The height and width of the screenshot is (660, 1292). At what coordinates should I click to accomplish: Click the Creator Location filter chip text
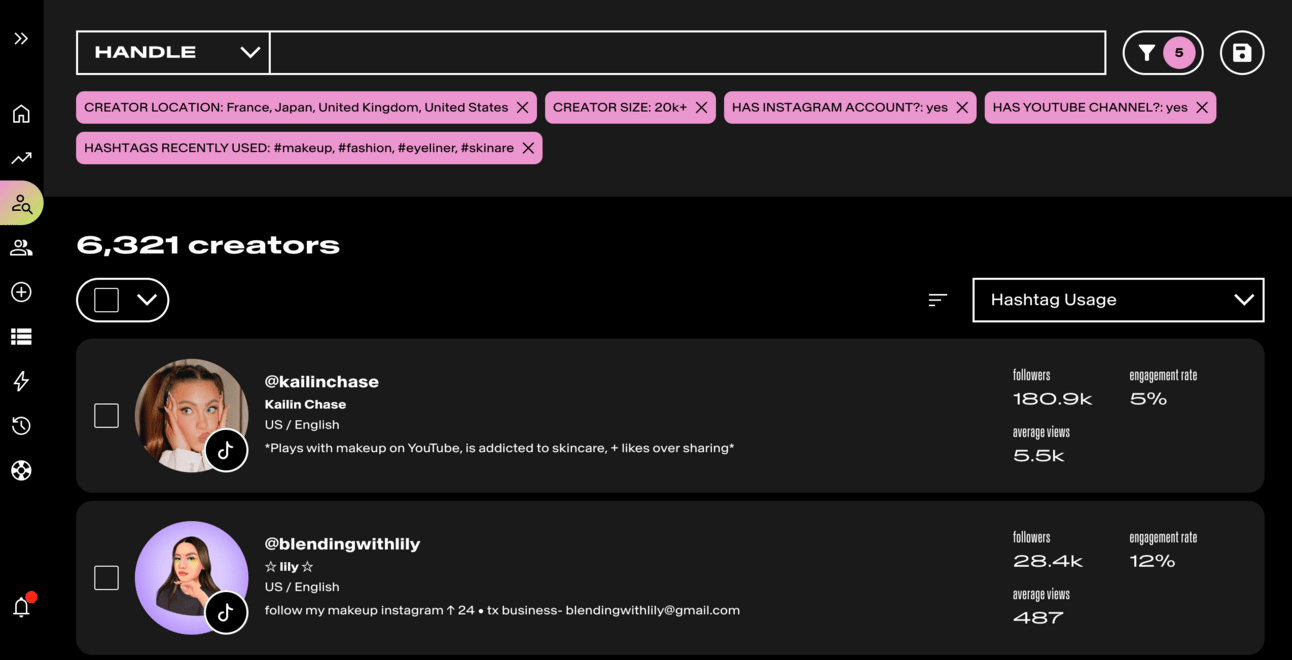296,108
